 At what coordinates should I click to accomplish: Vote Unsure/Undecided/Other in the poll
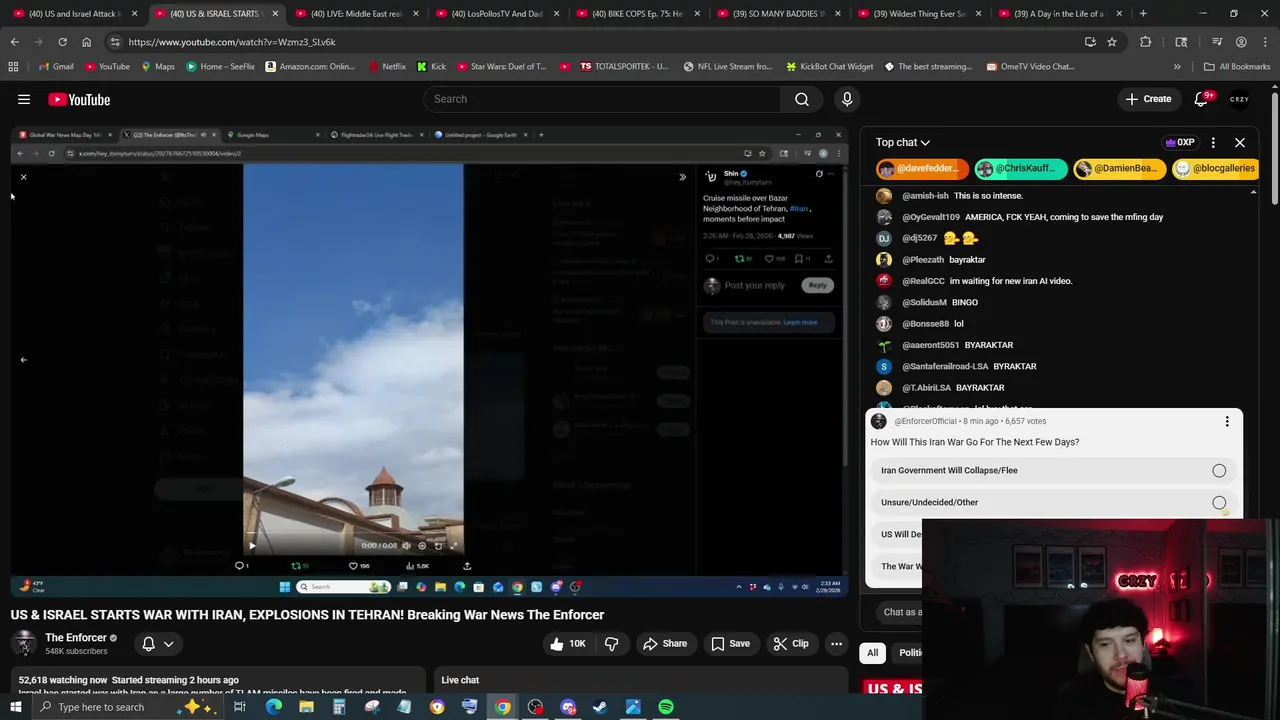(x=1052, y=502)
